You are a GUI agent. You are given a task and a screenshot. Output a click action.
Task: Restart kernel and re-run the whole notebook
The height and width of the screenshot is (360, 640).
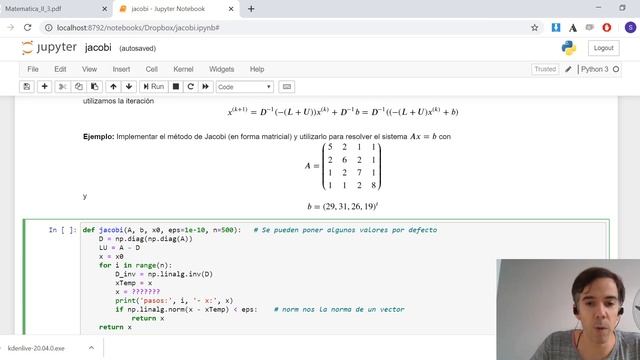point(205,87)
